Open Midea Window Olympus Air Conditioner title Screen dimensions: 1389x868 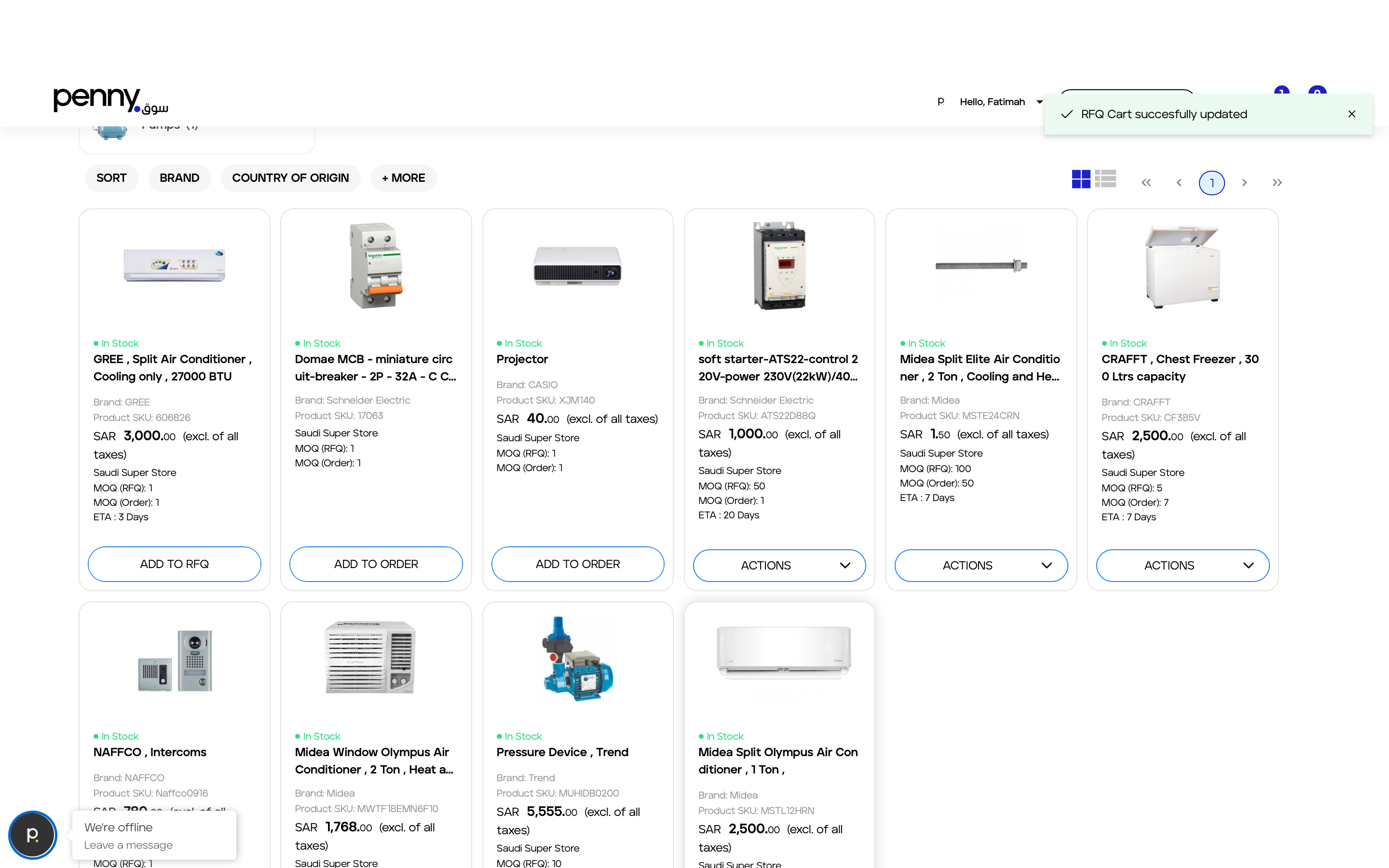pyautogui.click(x=374, y=760)
